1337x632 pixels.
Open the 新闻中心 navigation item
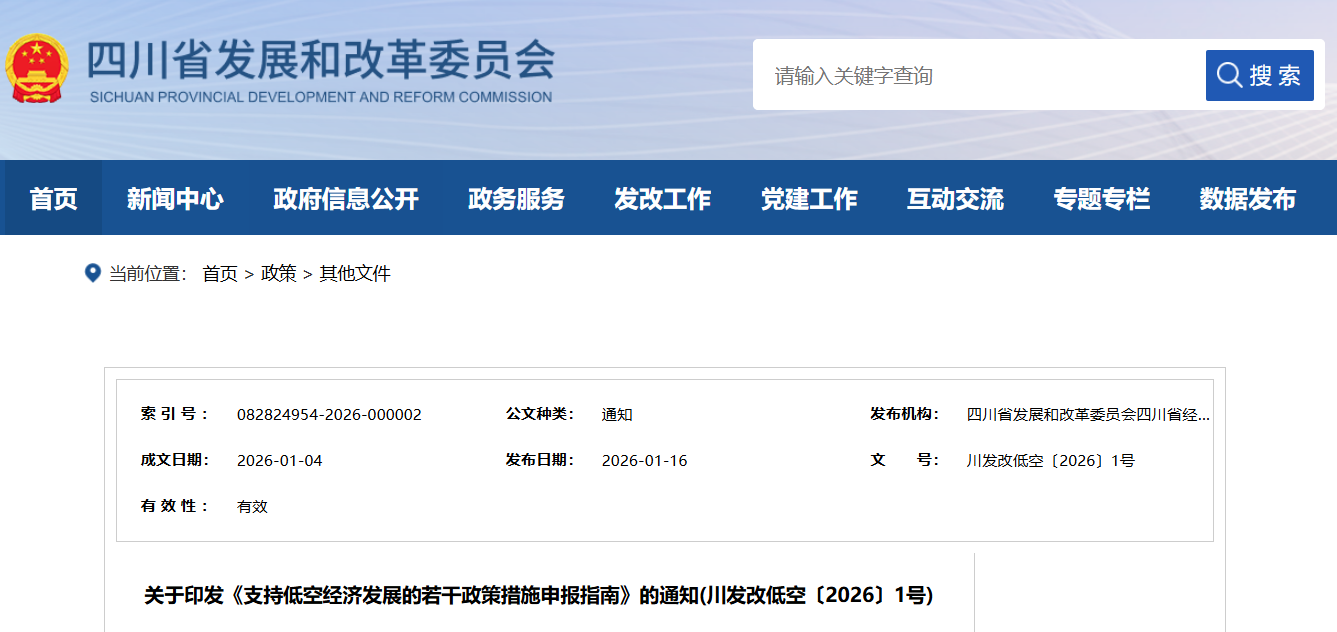pyautogui.click(x=175, y=199)
